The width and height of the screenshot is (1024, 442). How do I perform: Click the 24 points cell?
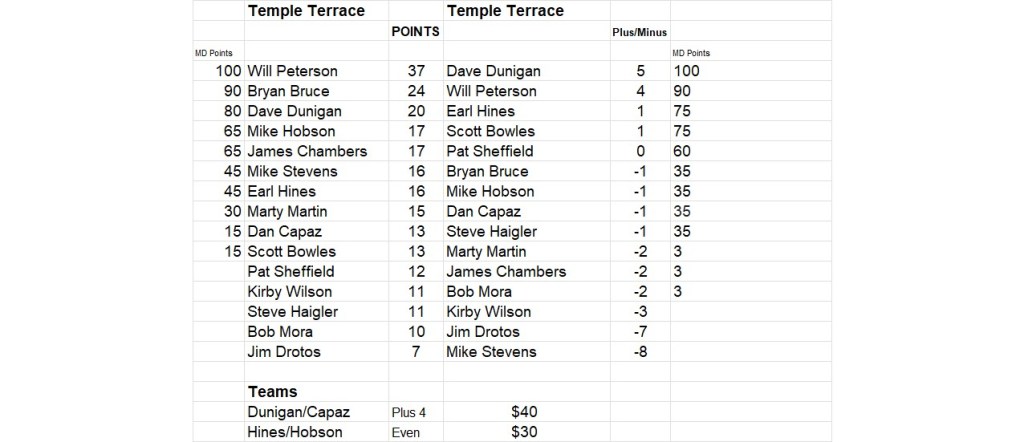[x=417, y=91]
